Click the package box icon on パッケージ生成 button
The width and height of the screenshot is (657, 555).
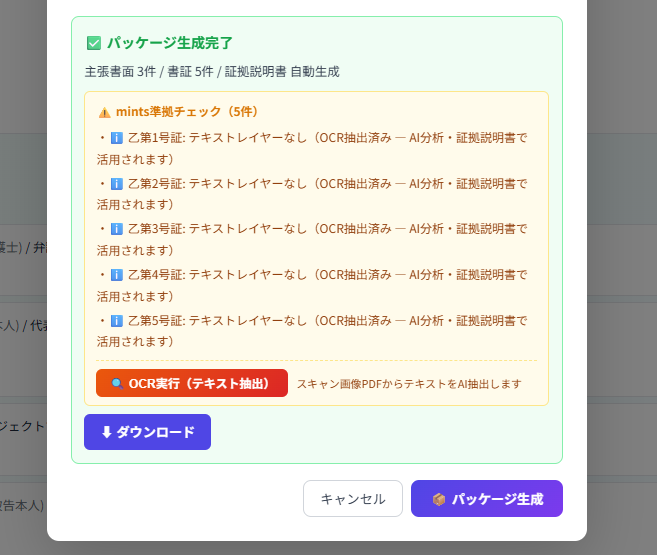tap(438, 499)
